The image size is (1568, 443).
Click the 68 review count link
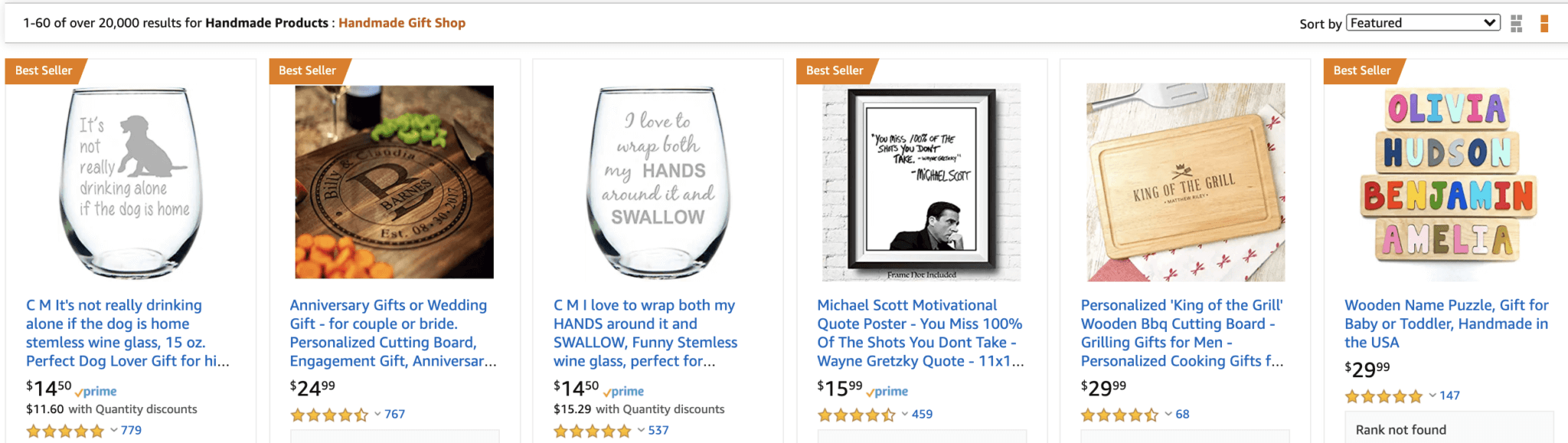(1181, 414)
